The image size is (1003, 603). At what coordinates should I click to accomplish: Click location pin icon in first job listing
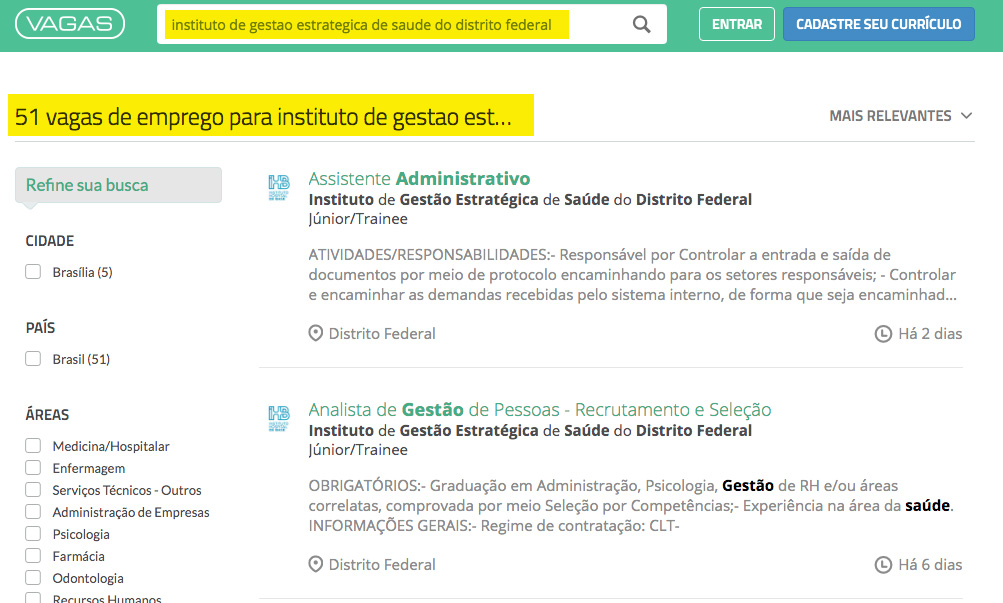316,333
